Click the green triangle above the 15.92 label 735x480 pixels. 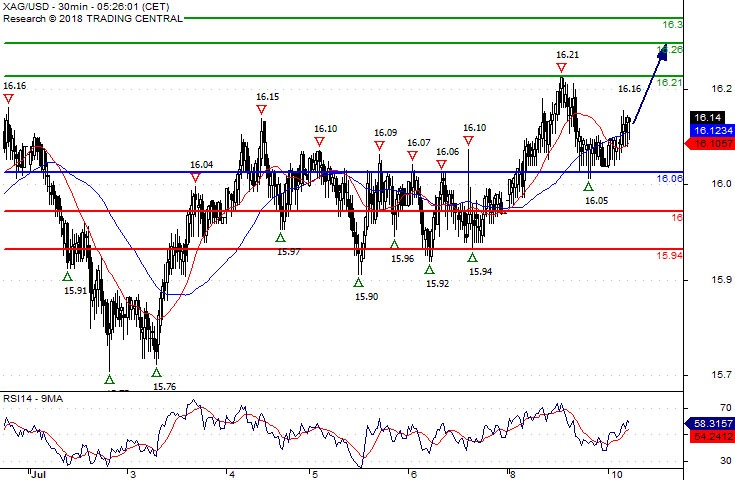click(x=429, y=270)
